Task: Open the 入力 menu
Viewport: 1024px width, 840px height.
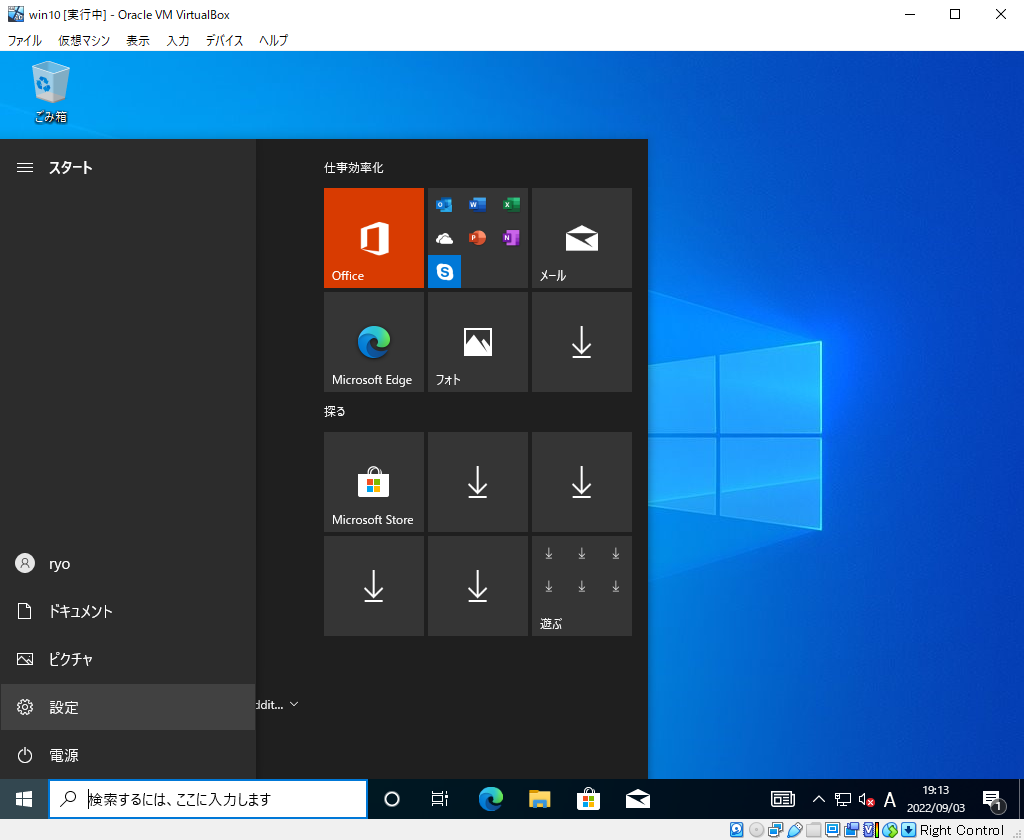Action: 178,40
